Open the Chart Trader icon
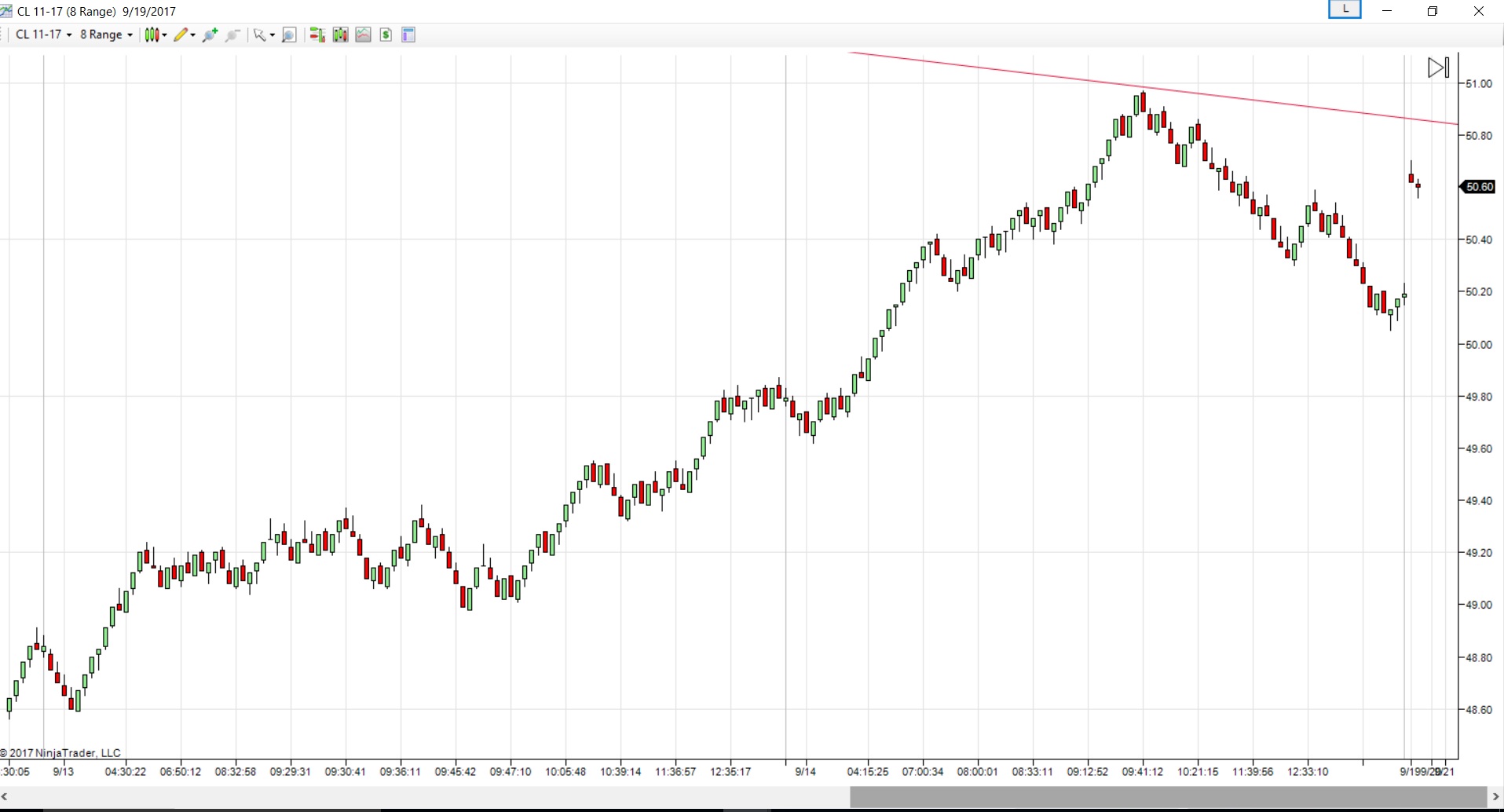The image size is (1504, 812). (317, 35)
